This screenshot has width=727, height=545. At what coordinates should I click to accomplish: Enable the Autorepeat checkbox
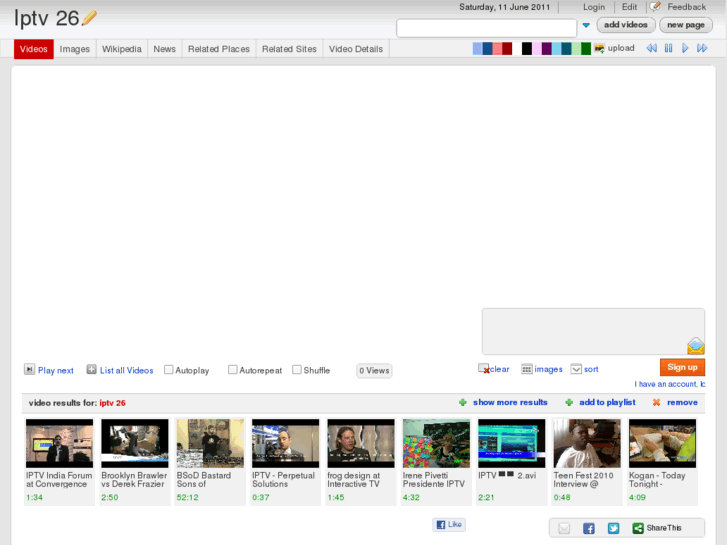click(233, 370)
